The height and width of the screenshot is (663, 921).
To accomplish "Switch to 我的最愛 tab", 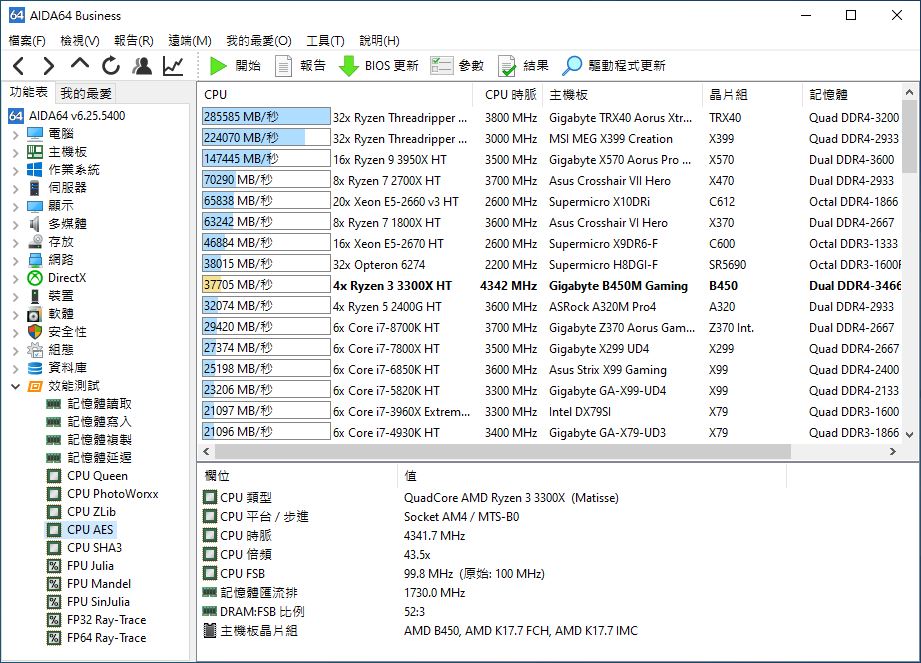I will click(86, 93).
